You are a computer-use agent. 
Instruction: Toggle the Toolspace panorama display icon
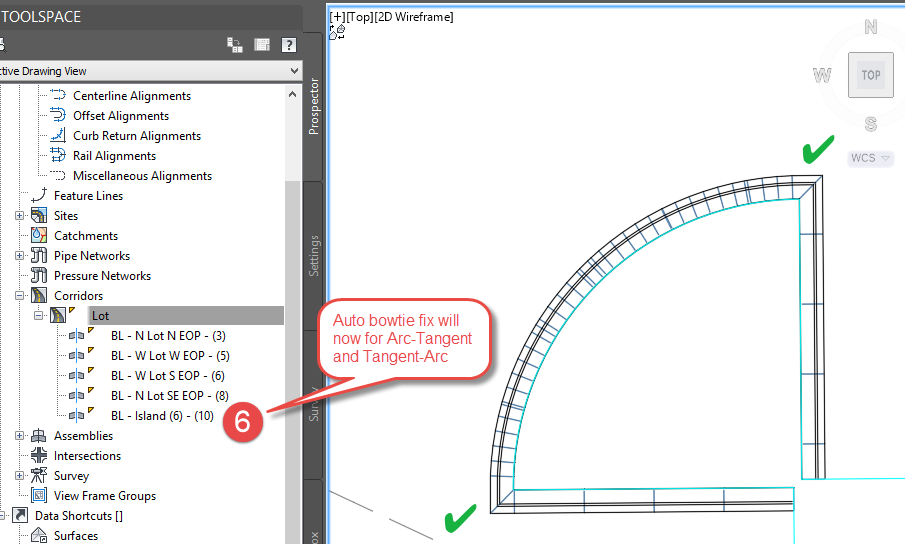[x=262, y=44]
